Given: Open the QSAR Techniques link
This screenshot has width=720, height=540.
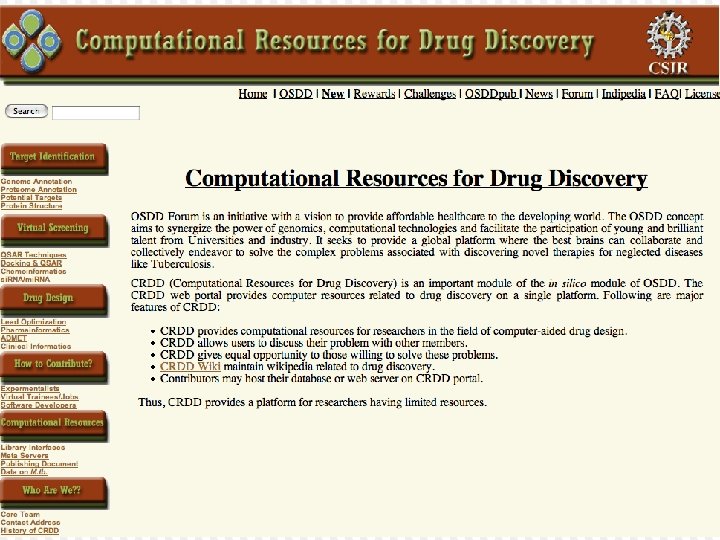Looking at the screenshot, I should click(33, 255).
